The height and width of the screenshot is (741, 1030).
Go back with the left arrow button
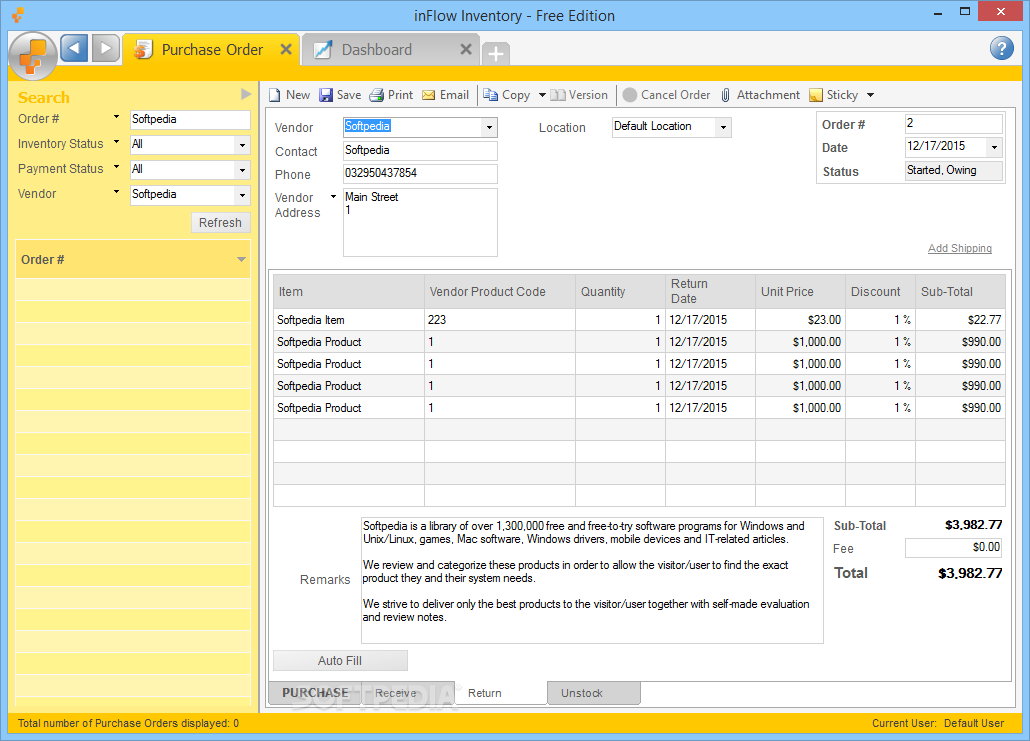click(74, 48)
